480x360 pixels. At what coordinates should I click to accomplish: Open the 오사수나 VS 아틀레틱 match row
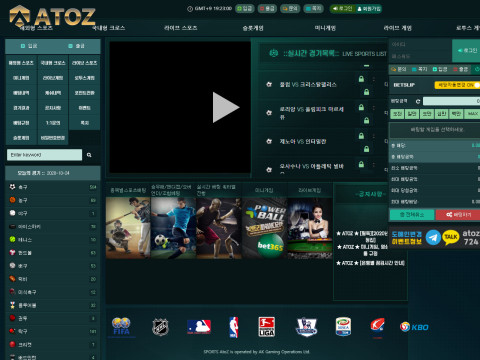[312, 167]
